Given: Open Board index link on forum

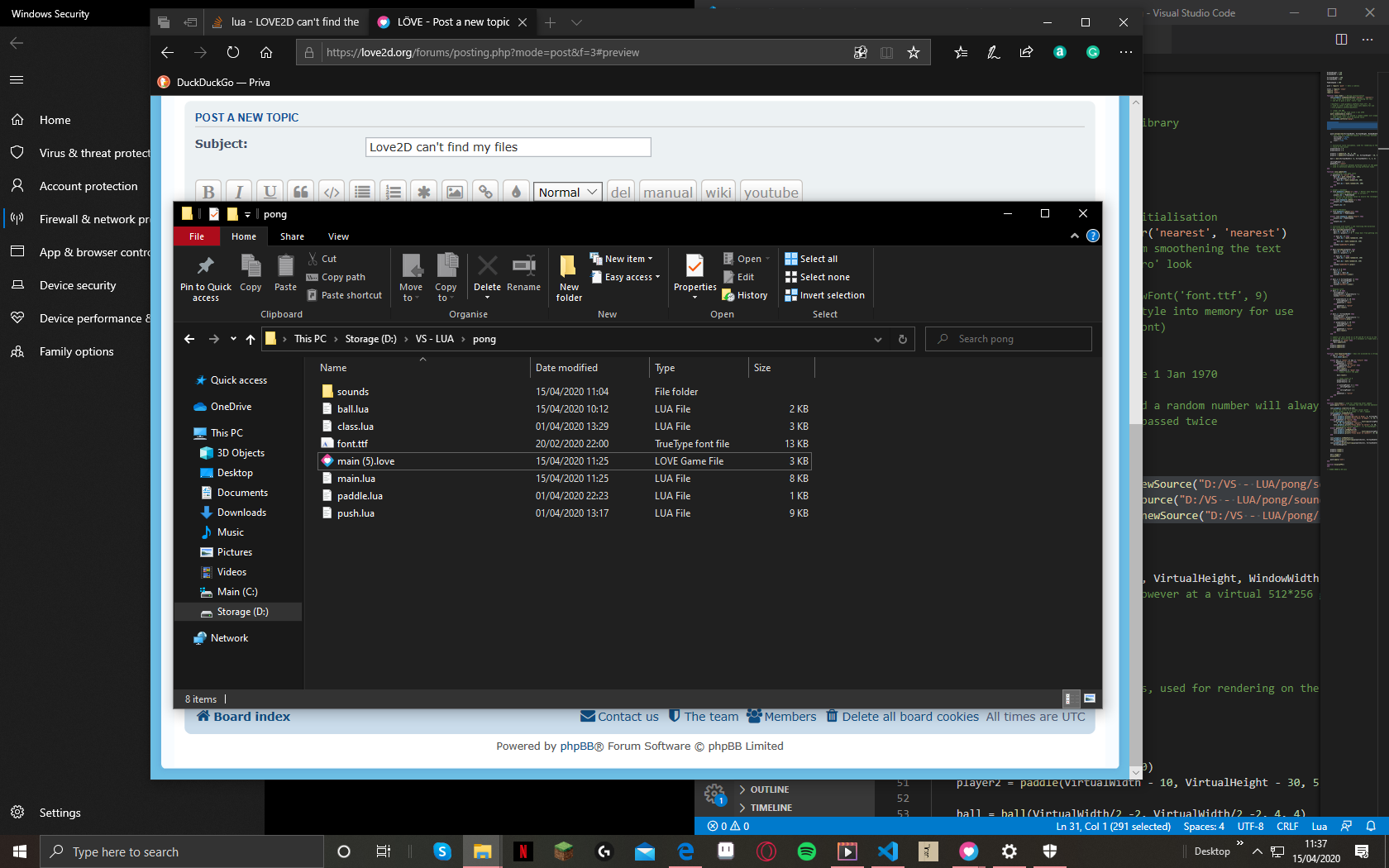Looking at the screenshot, I should click(244, 717).
